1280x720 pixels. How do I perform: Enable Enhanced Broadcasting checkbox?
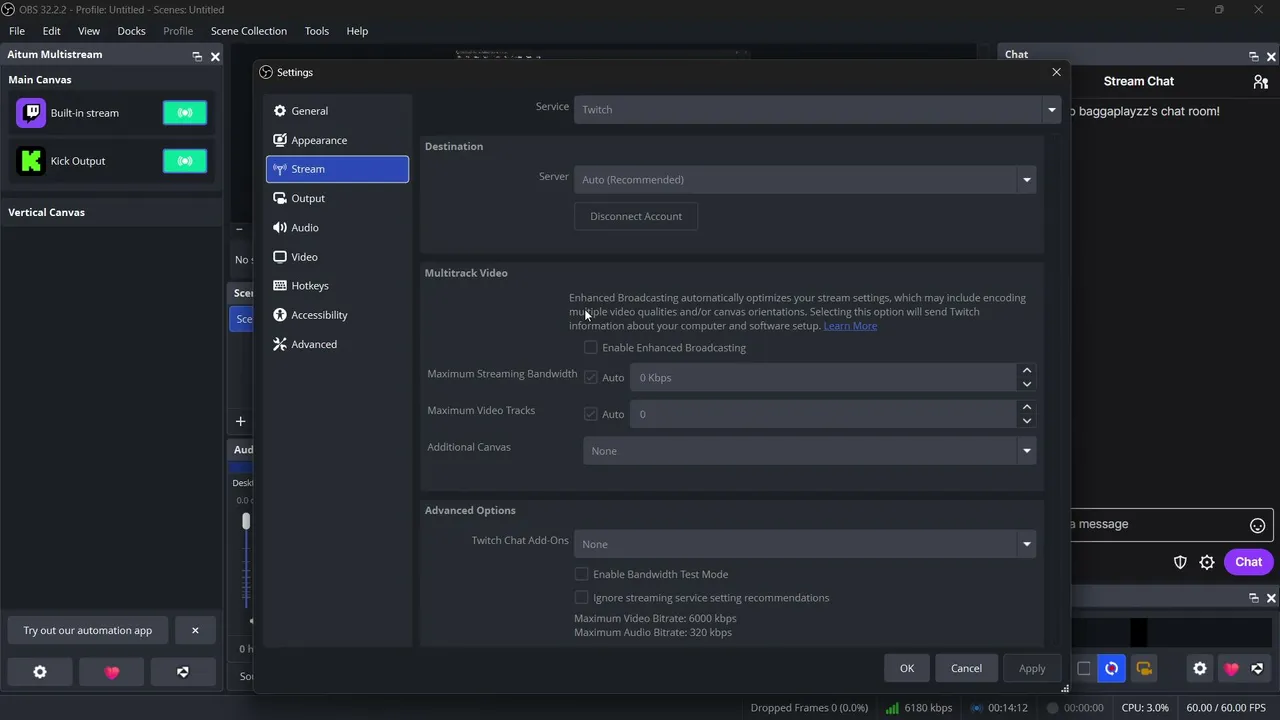pos(591,348)
